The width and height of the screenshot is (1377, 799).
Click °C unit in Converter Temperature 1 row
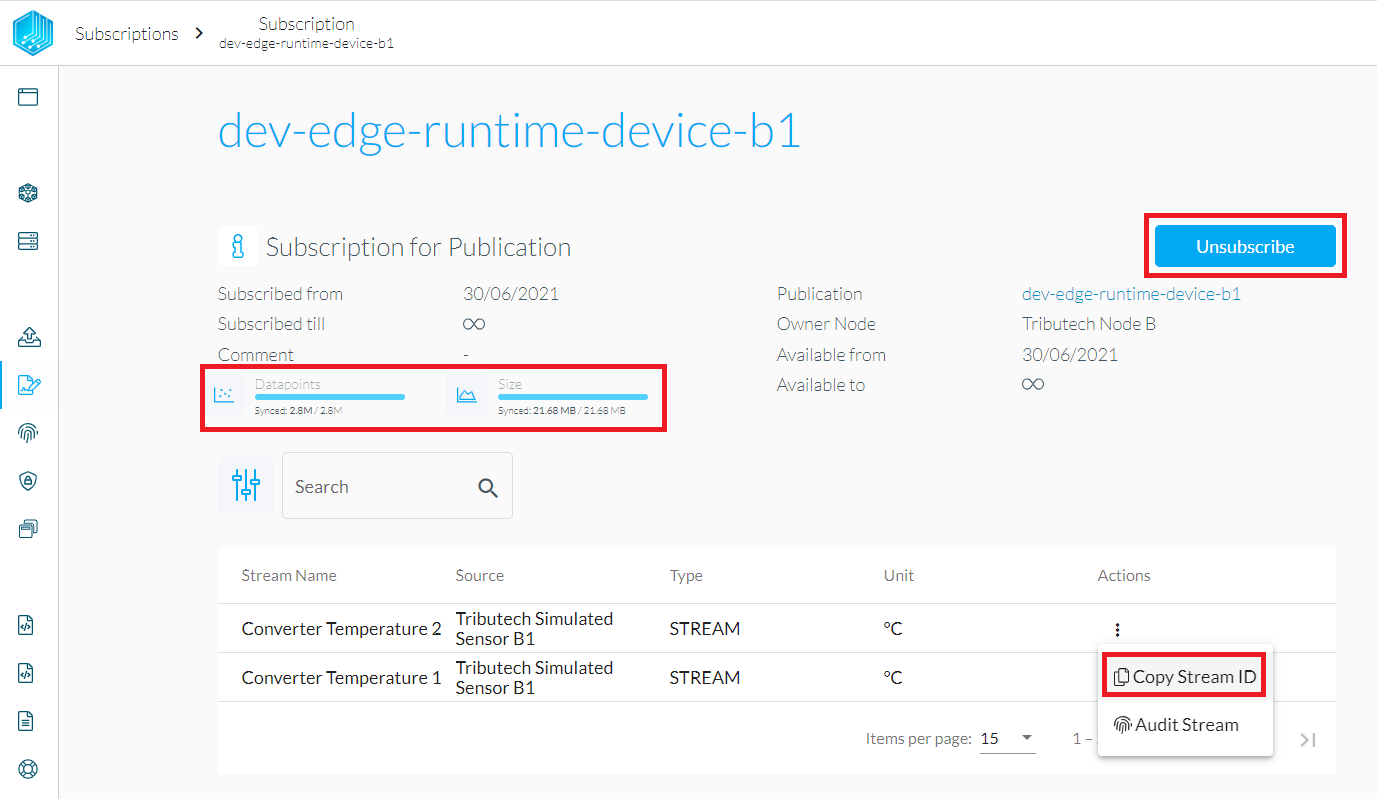893,677
